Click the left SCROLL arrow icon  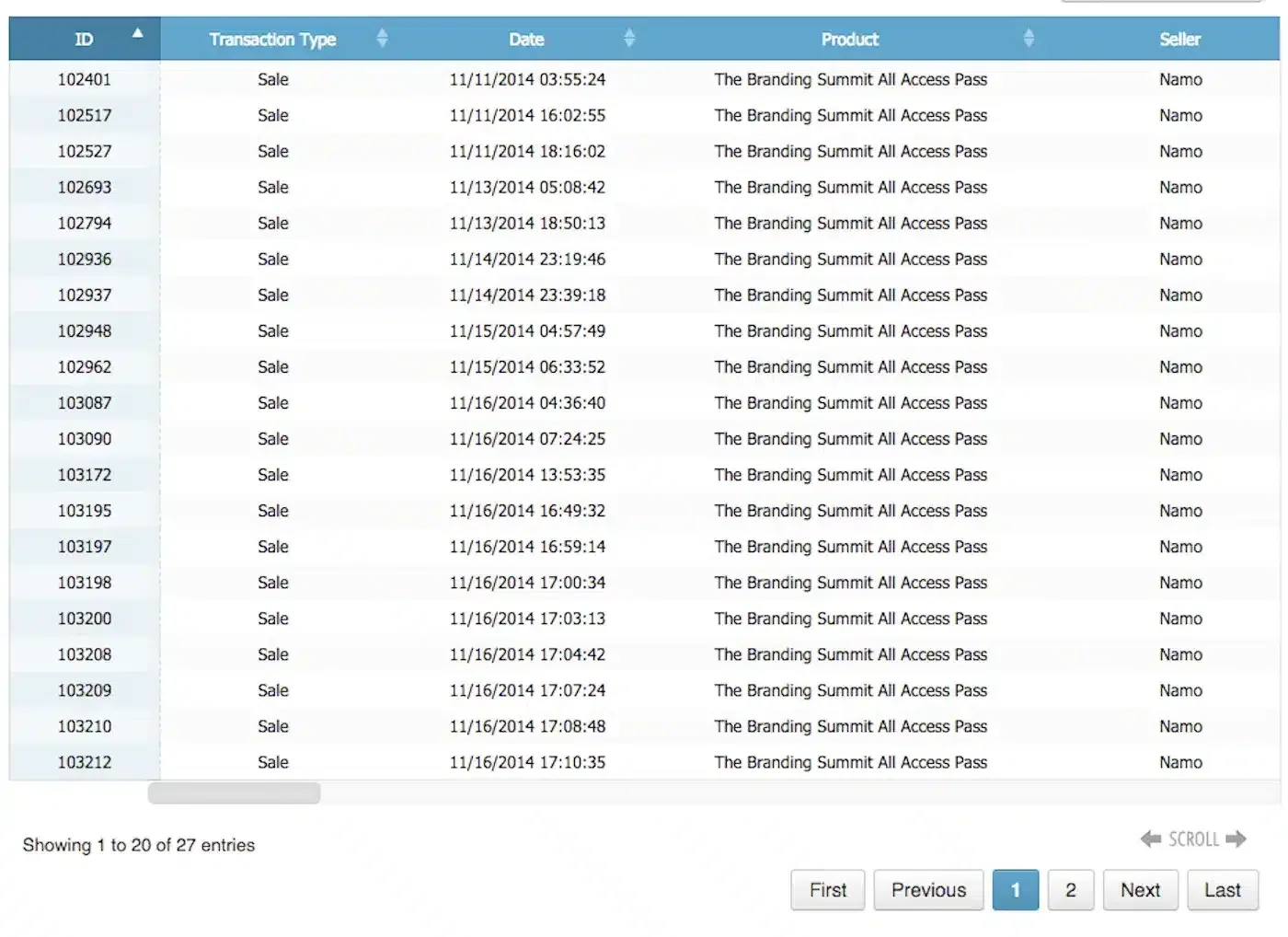(1151, 839)
